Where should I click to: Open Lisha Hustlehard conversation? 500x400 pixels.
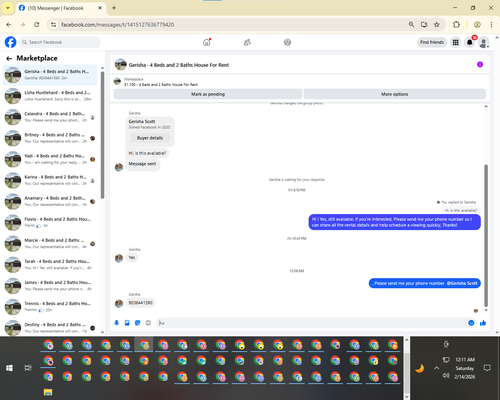50,96
